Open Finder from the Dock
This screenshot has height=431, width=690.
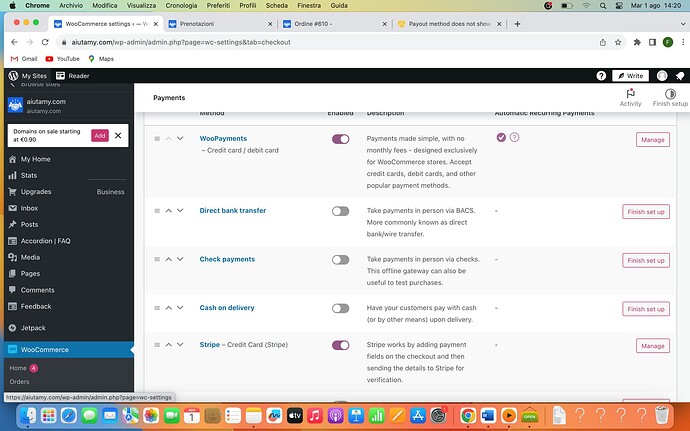(28, 415)
